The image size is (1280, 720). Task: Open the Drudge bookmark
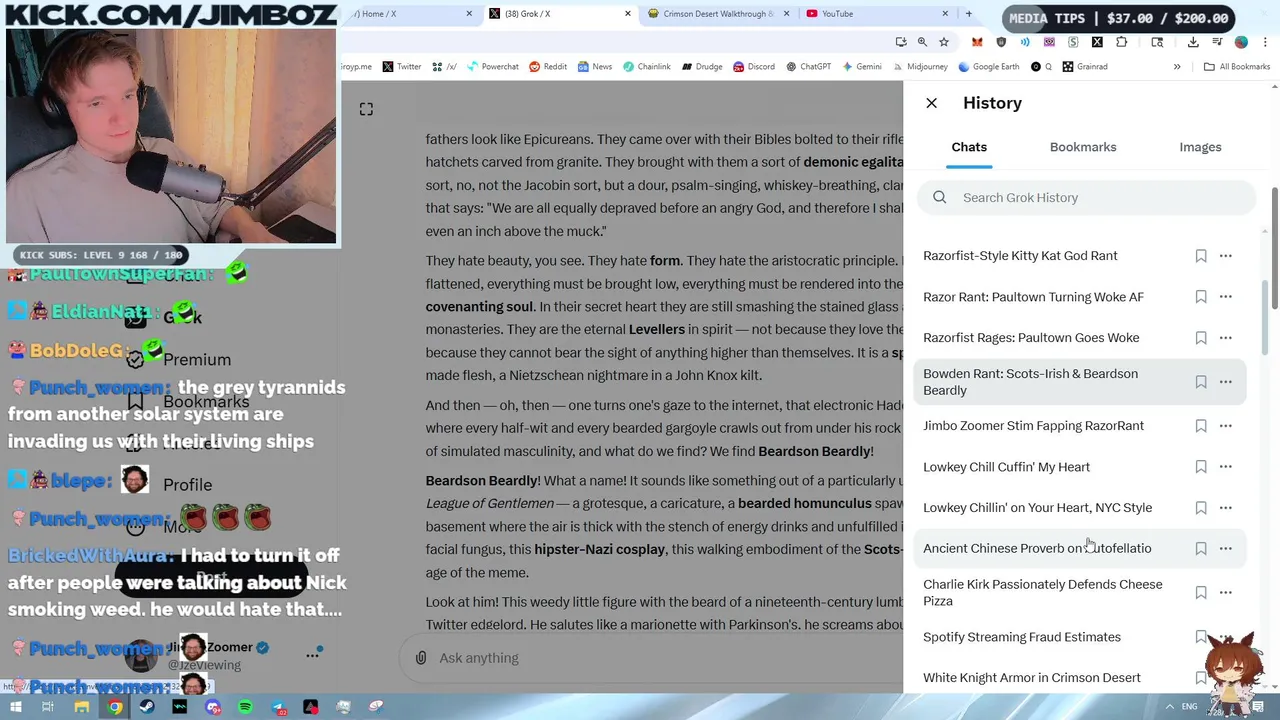point(702,67)
